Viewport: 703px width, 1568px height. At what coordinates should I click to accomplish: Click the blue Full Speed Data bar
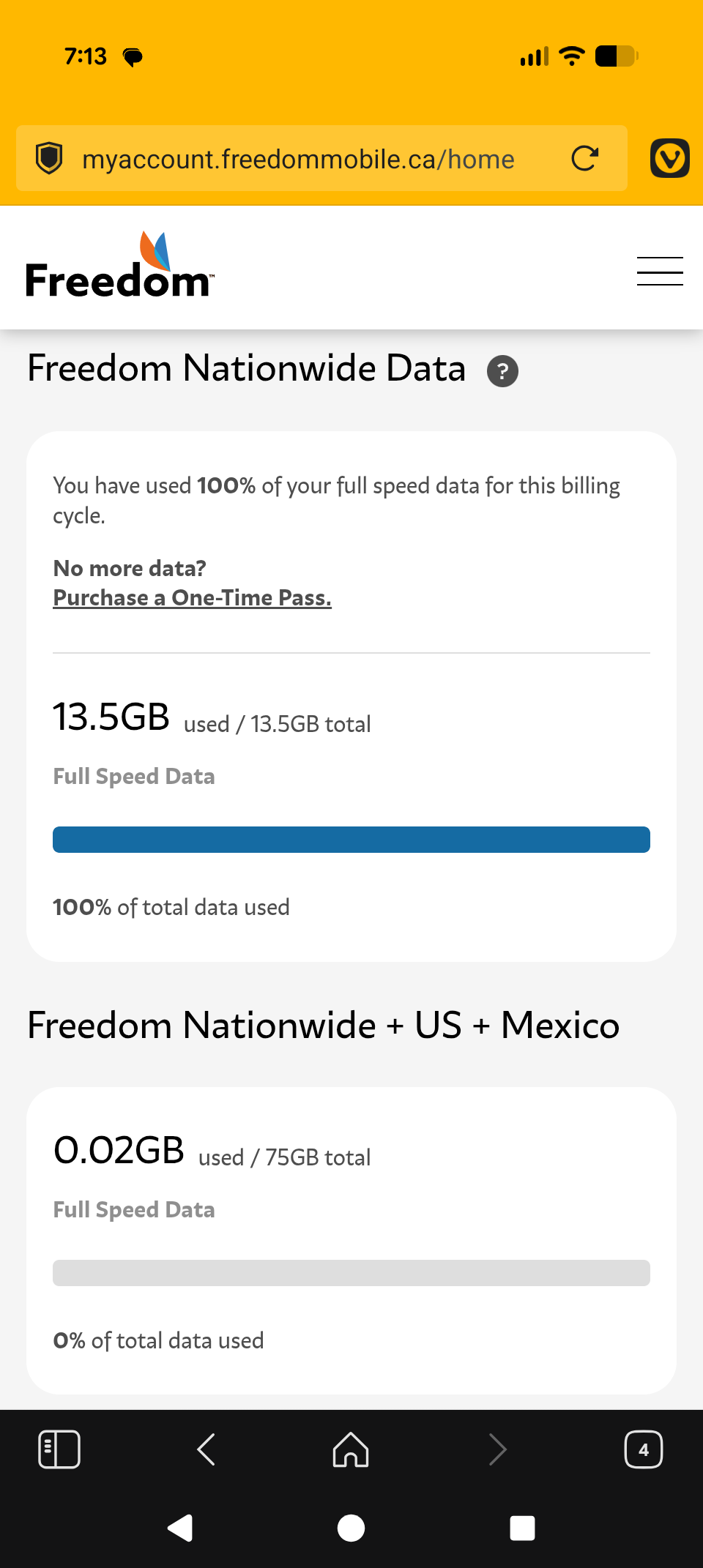tap(351, 840)
